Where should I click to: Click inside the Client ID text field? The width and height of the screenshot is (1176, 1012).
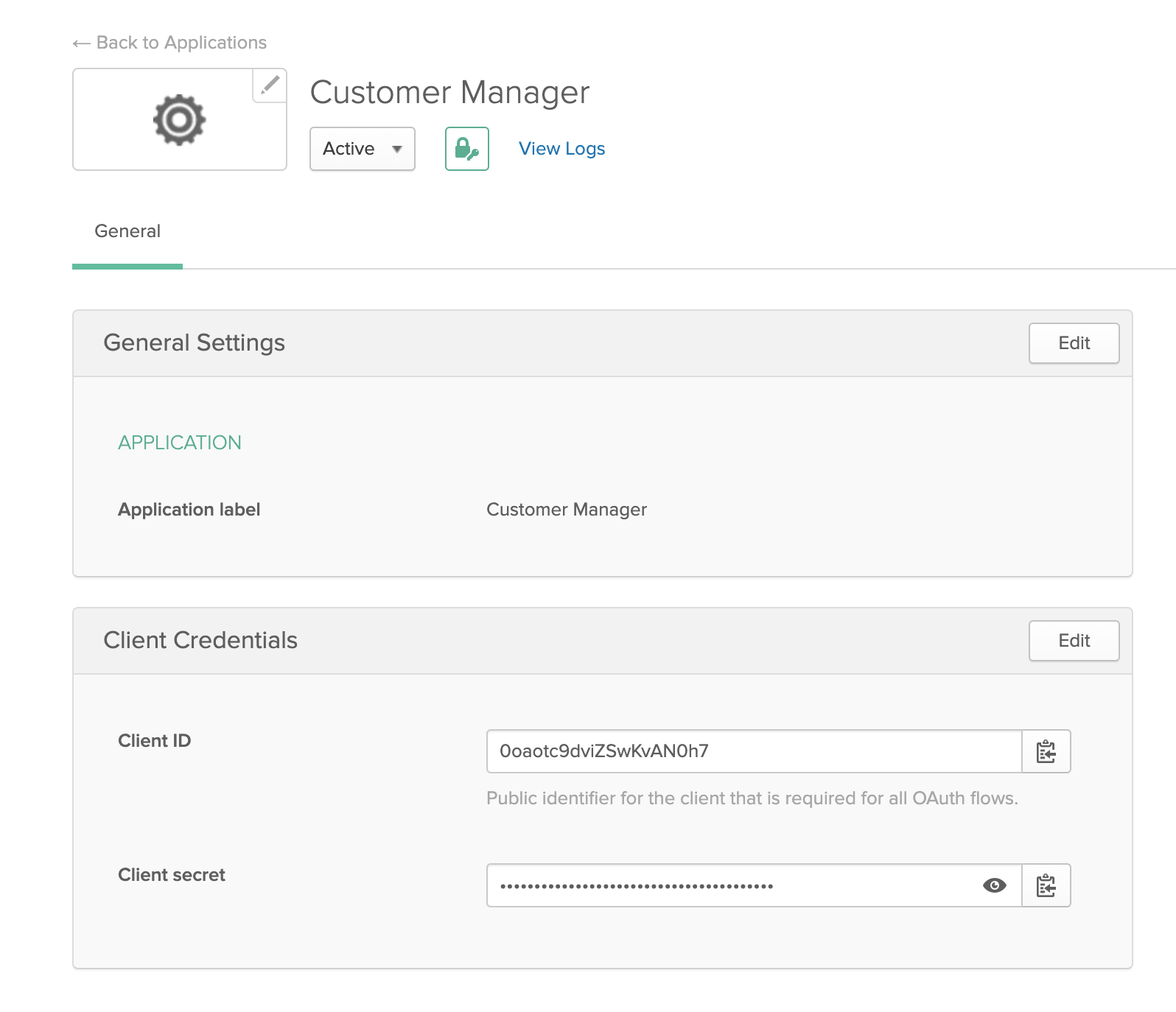pyautogui.click(x=753, y=751)
